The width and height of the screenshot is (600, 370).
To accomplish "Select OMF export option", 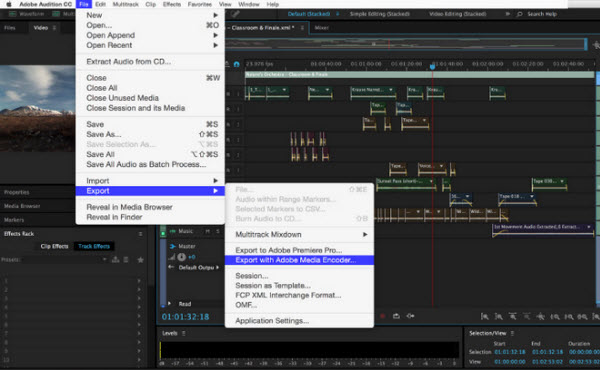I will (x=299, y=305).
